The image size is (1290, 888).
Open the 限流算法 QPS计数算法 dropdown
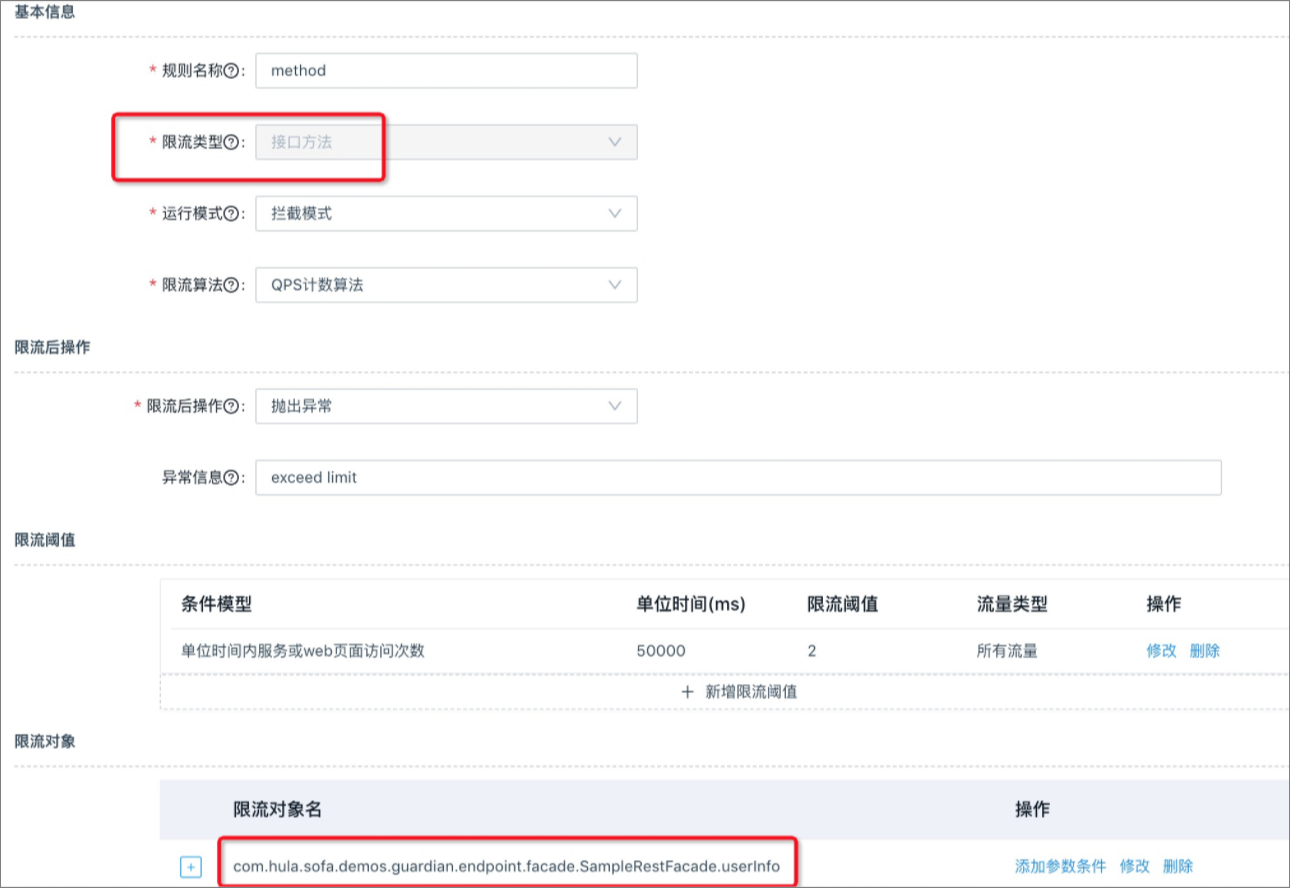coord(446,285)
